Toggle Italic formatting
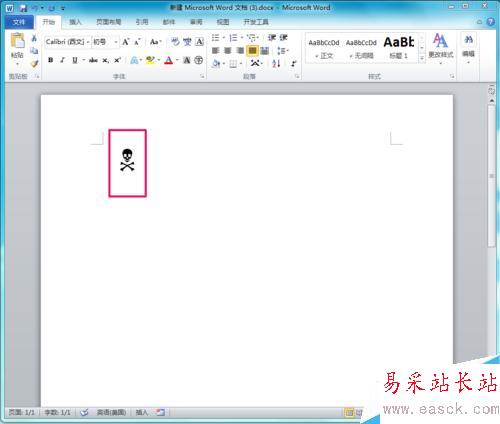Viewport: 500px width, 424px height. (x=62, y=60)
